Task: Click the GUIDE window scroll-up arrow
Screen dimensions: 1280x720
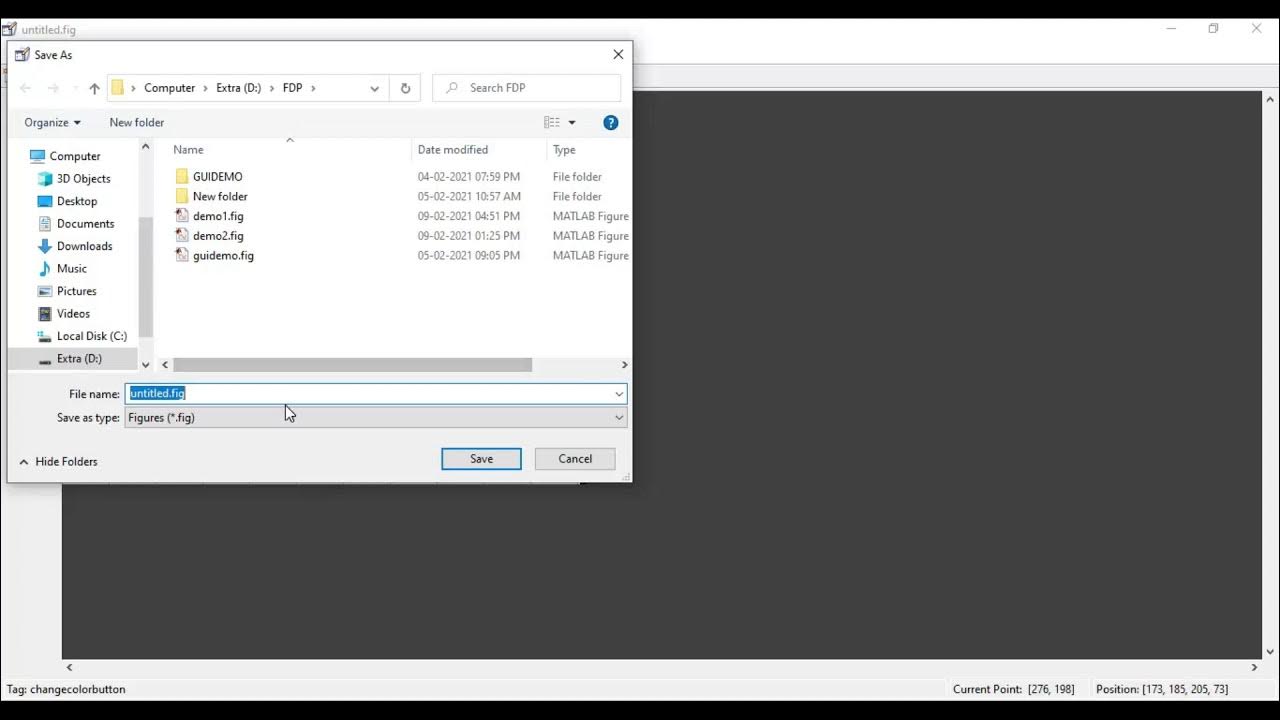Action: [1271, 99]
